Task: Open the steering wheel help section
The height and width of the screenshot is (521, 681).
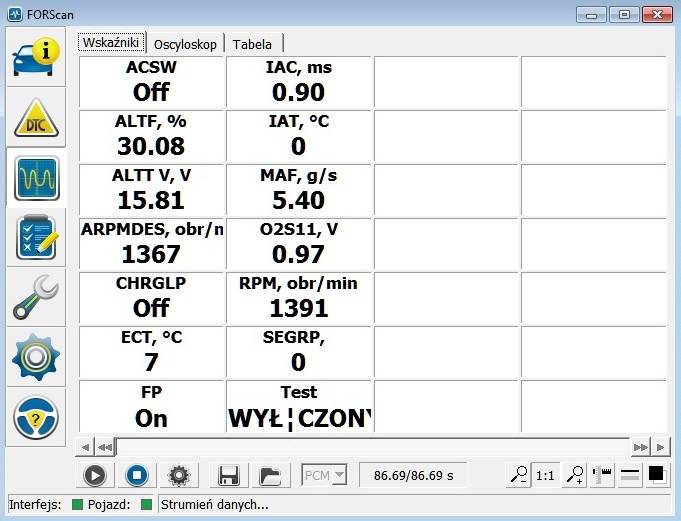Action: coord(36,416)
